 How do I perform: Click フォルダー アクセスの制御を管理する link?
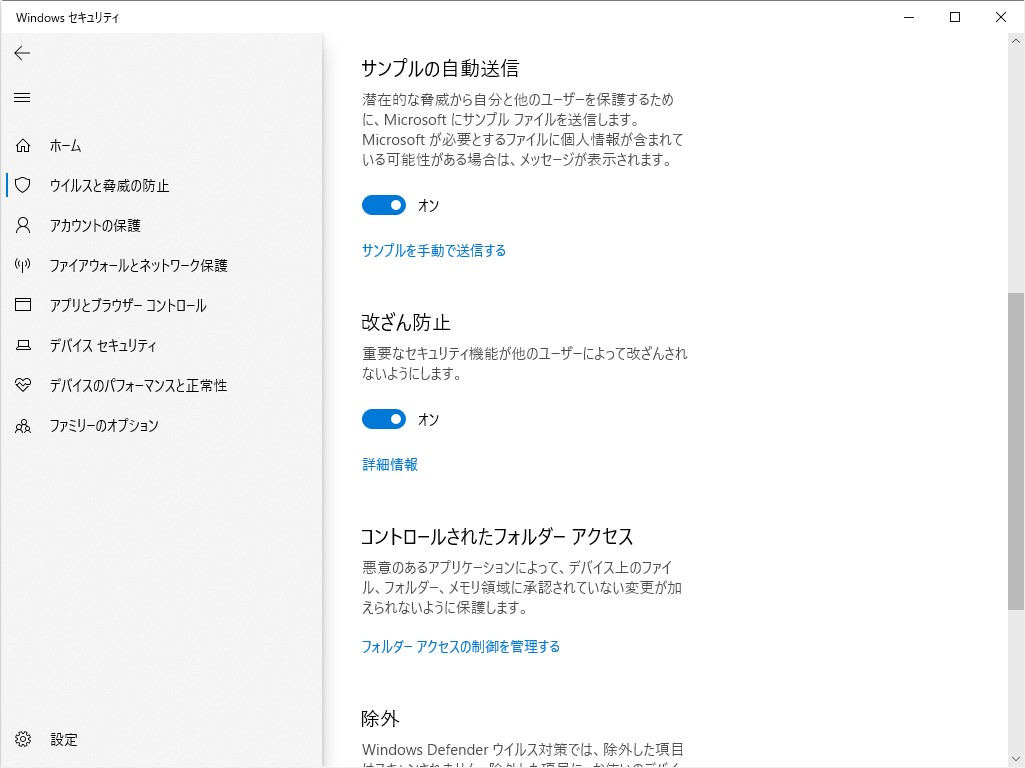tap(461, 646)
